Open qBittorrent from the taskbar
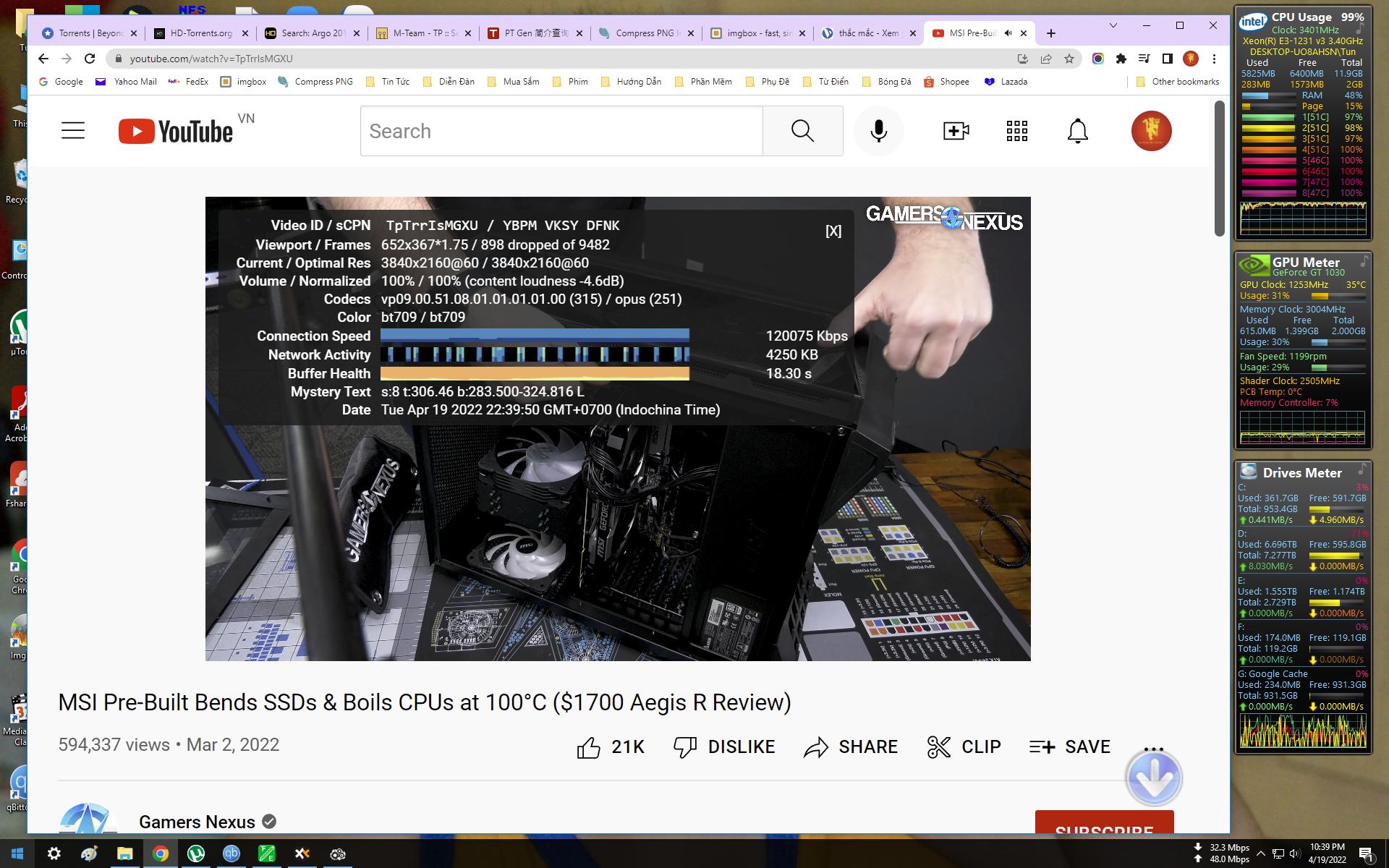Screen dimensions: 1389x868 click(231, 854)
